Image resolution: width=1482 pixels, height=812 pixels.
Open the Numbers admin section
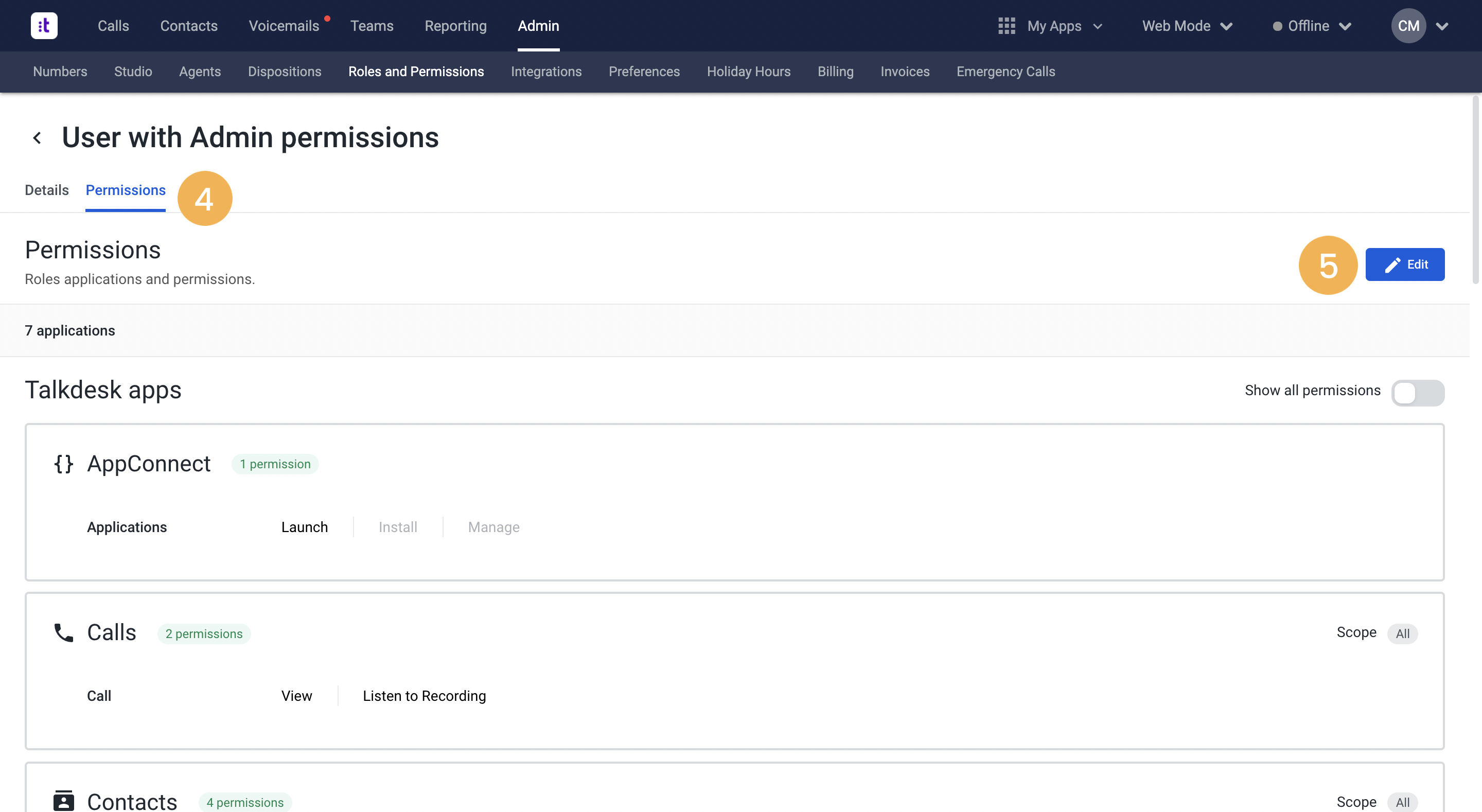[x=60, y=72]
